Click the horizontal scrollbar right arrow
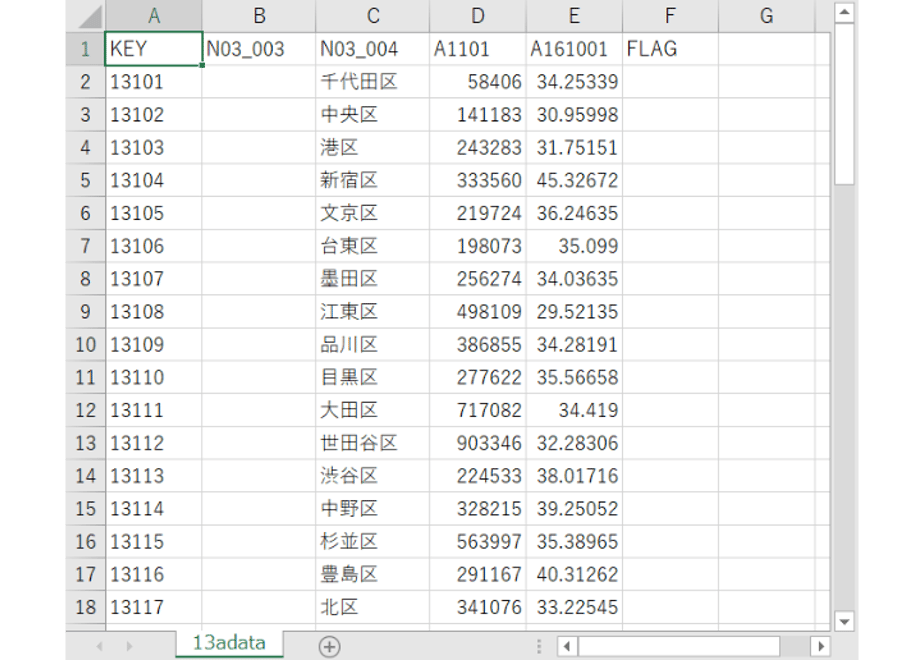This screenshot has height=660, width=924. pyautogui.click(x=820, y=646)
